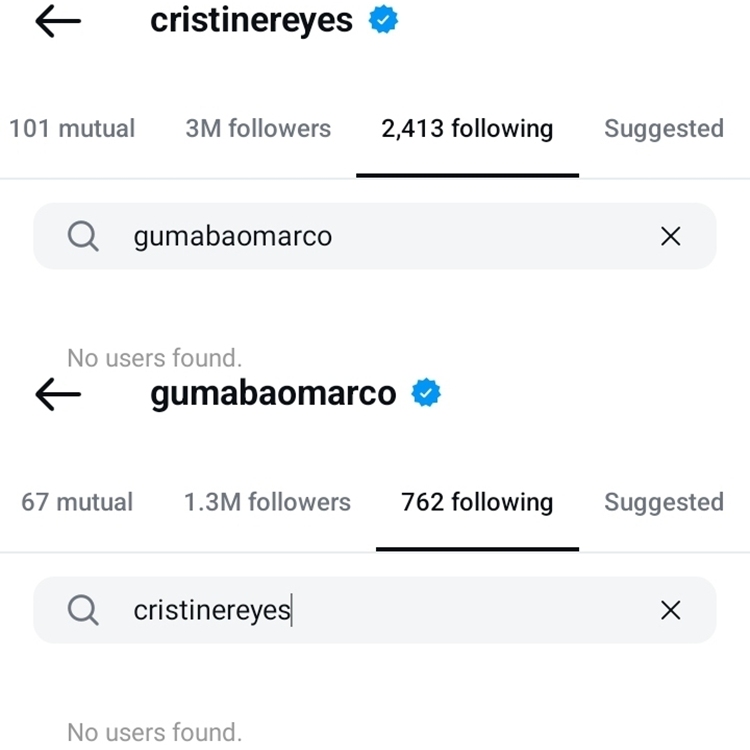Click verified badge next to gumabaomarco
Viewport: 750px width, 750px height.
(427, 394)
